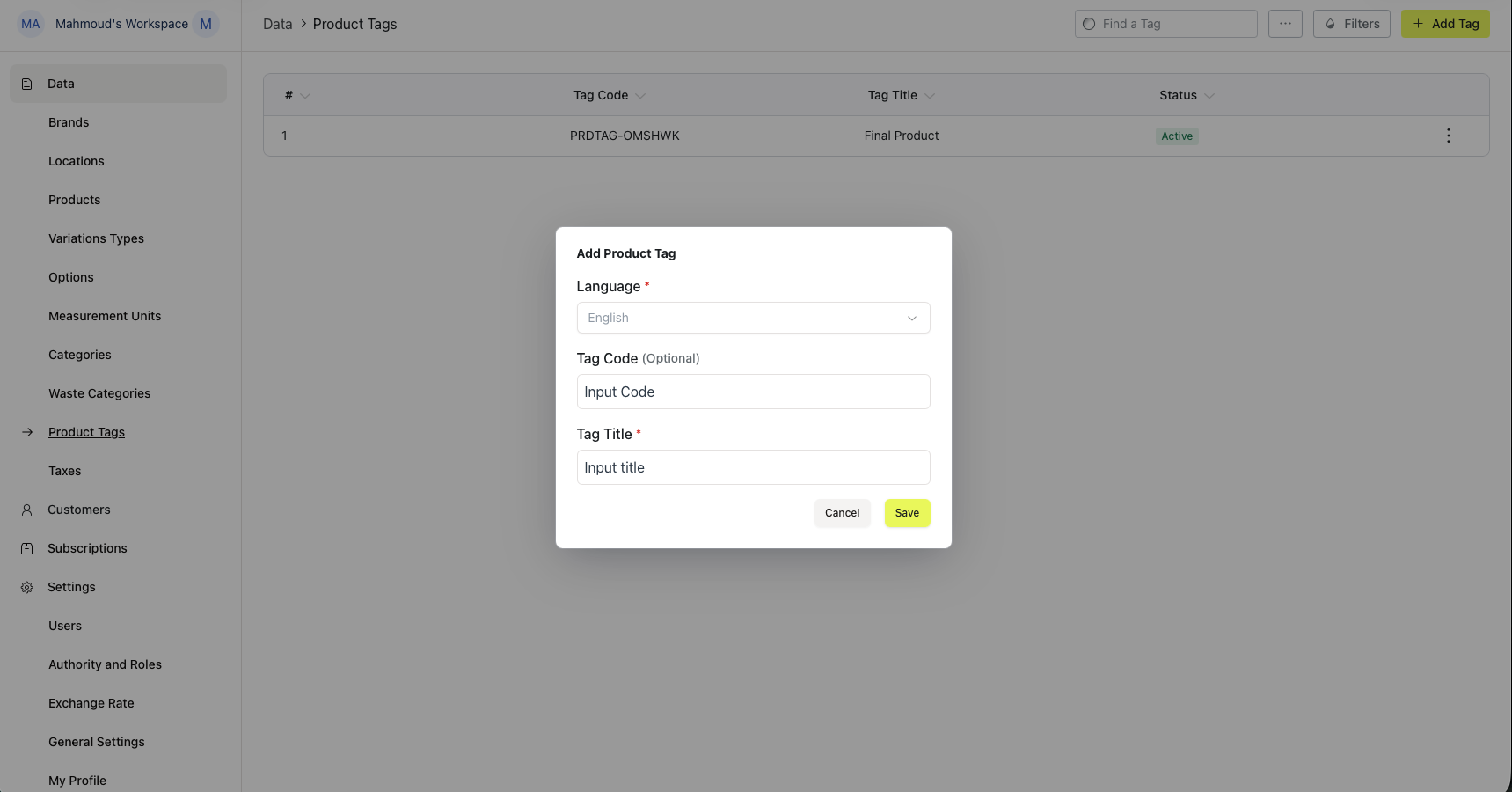Open the Language dropdown showing English
This screenshot has height=792, width=1512.
pos(753,318)
